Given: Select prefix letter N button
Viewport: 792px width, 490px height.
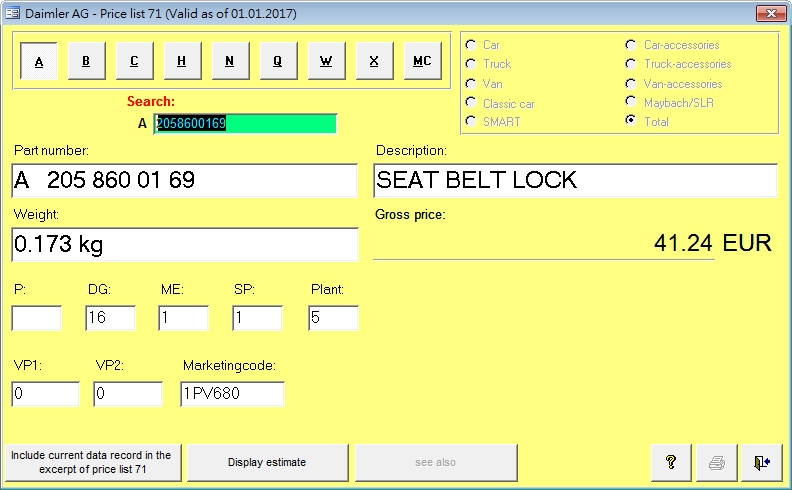Looking at the screenshot, I should click(x=230, y=61).
